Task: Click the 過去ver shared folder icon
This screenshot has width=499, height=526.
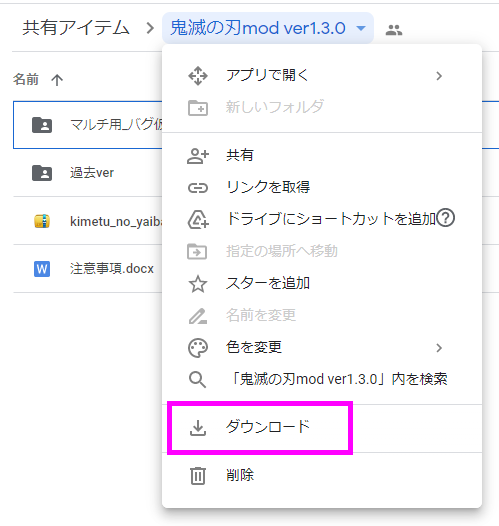Action: 42,173
